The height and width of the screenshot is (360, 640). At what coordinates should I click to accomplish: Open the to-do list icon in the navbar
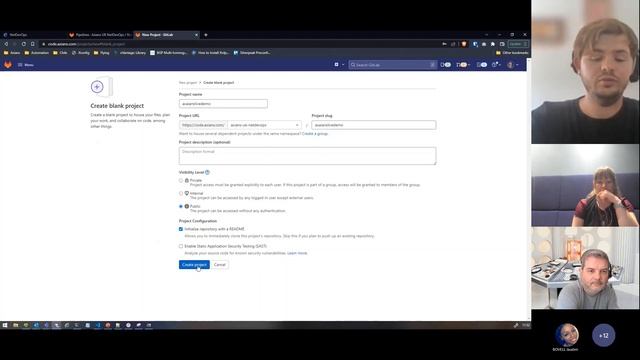[x=482, y=65]
